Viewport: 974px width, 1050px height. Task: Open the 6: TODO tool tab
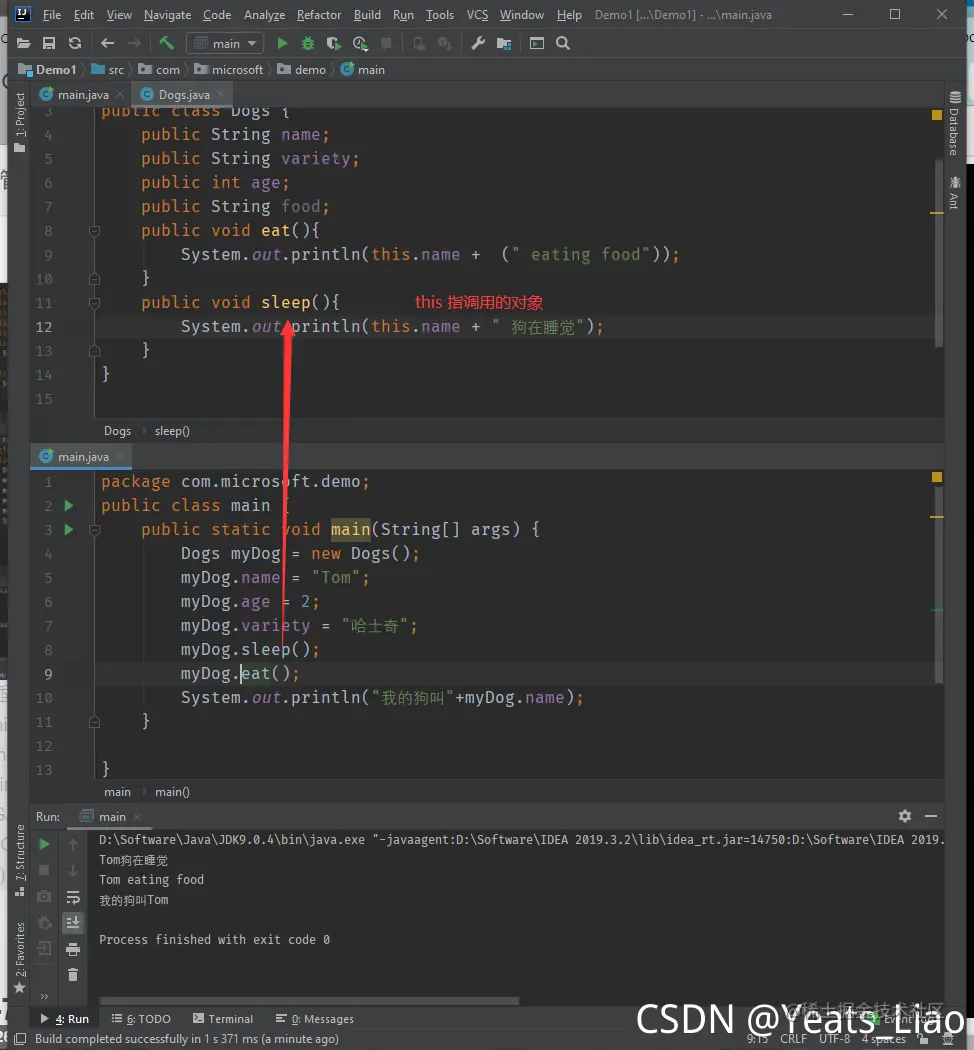point(141,1019)
